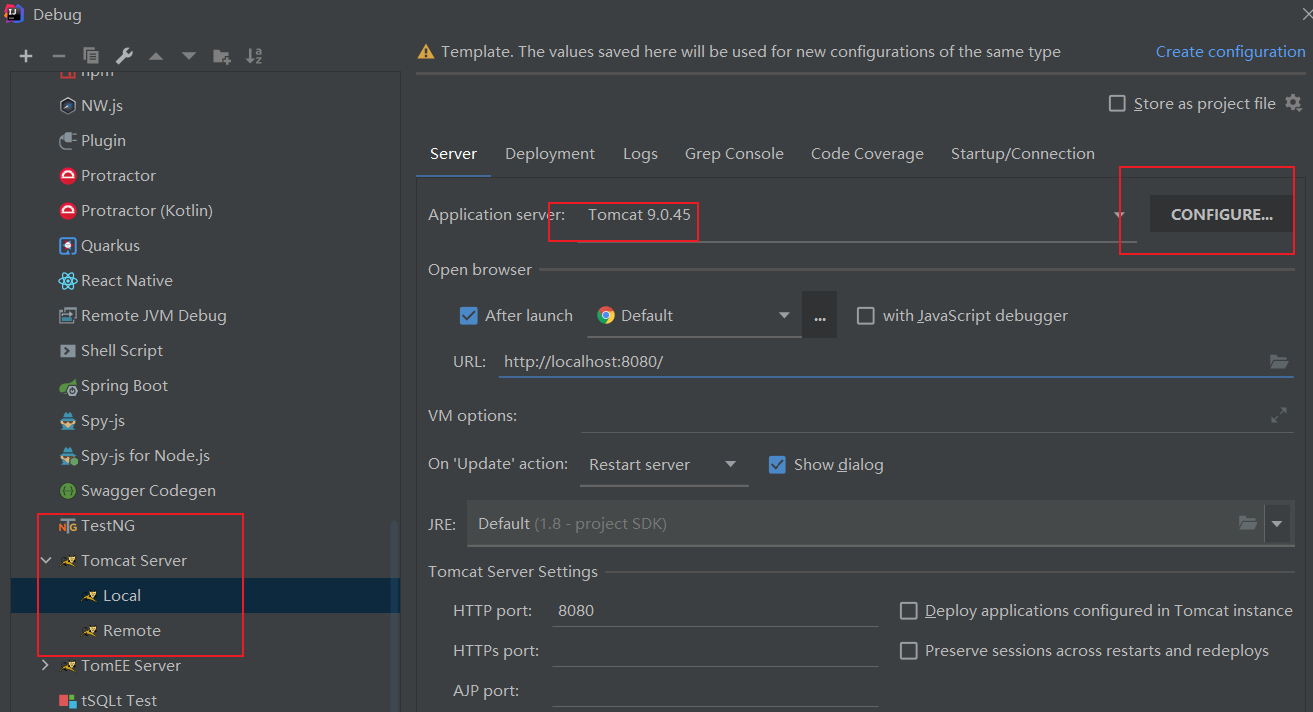This screenshot has height=712, width=1313.
Task: Click the sort configurations alphabetically icon
Action: 254,56
